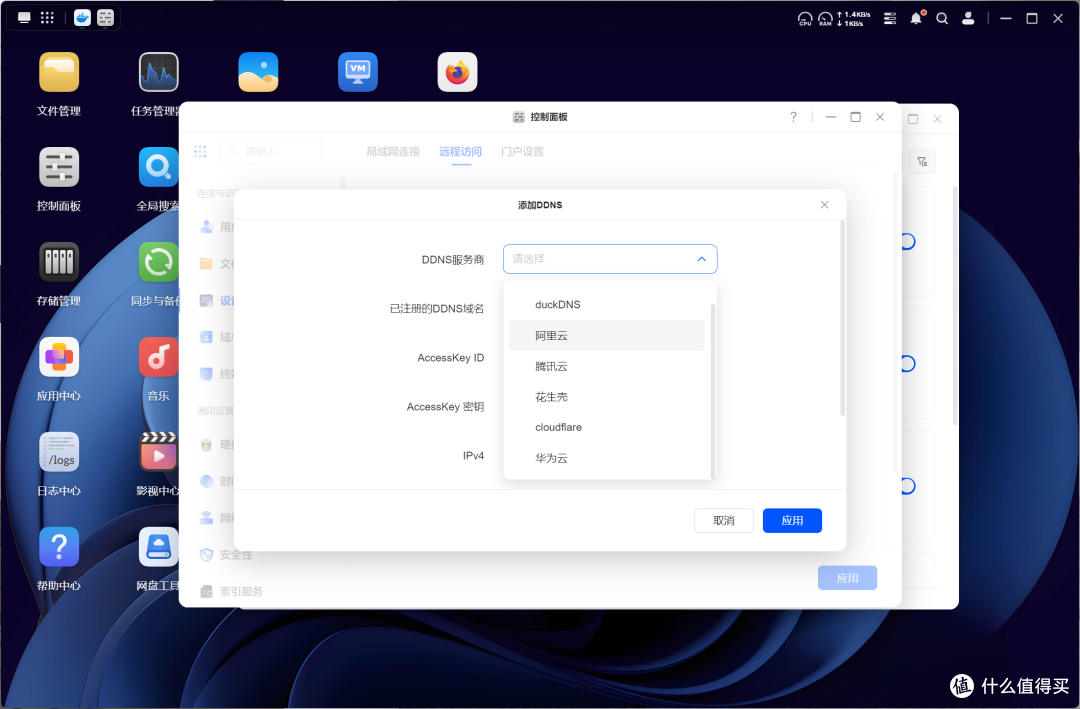Close the 添加DDNS dialog

(x=824, y=205)
